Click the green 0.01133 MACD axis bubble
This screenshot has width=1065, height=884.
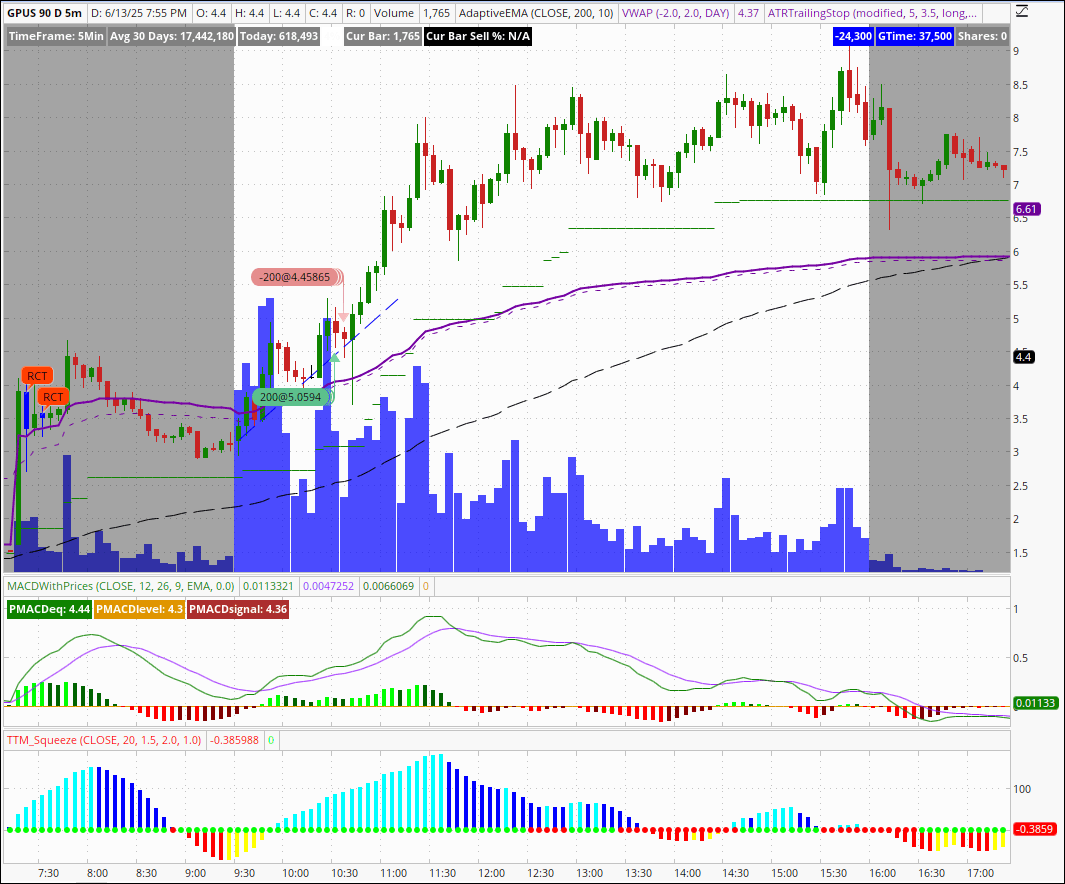coord(1035,703)
